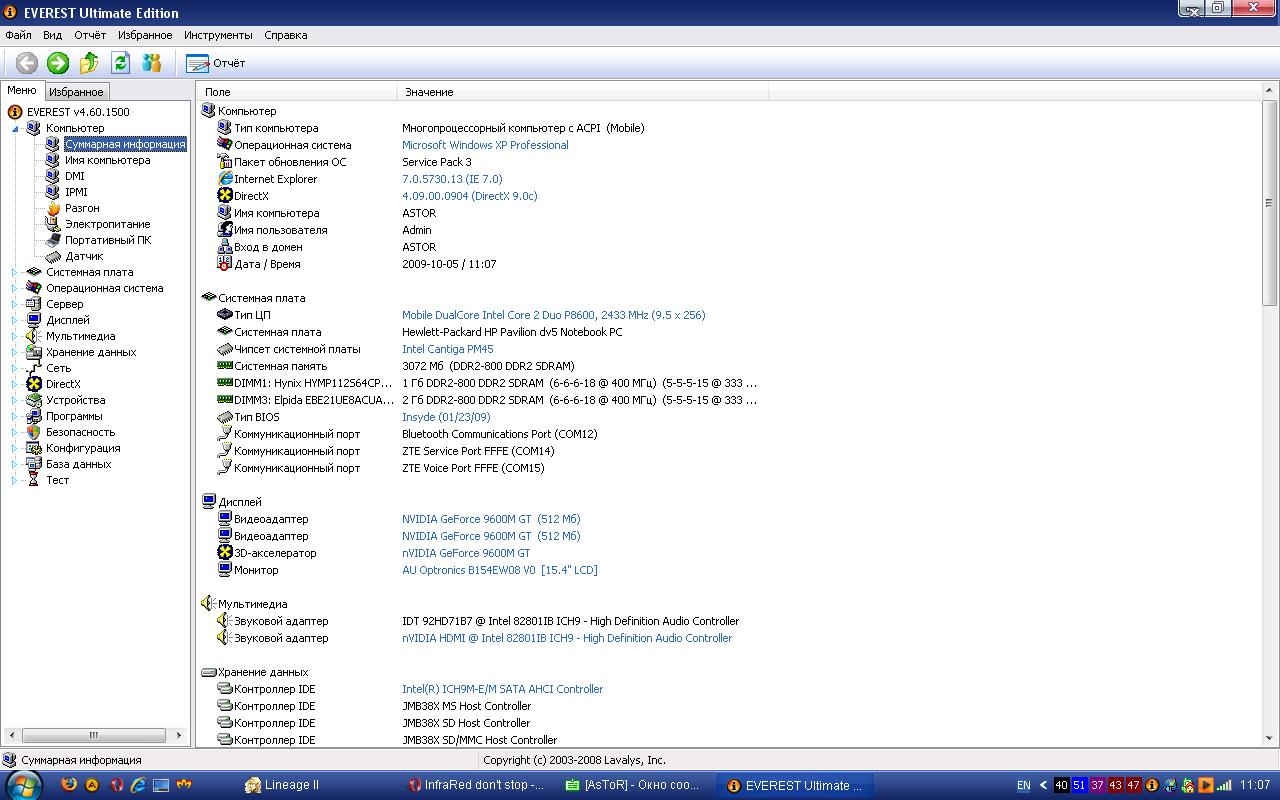Click the Устройства tree icon
This screenshot has width=1280, height=800.
(34, 400)
